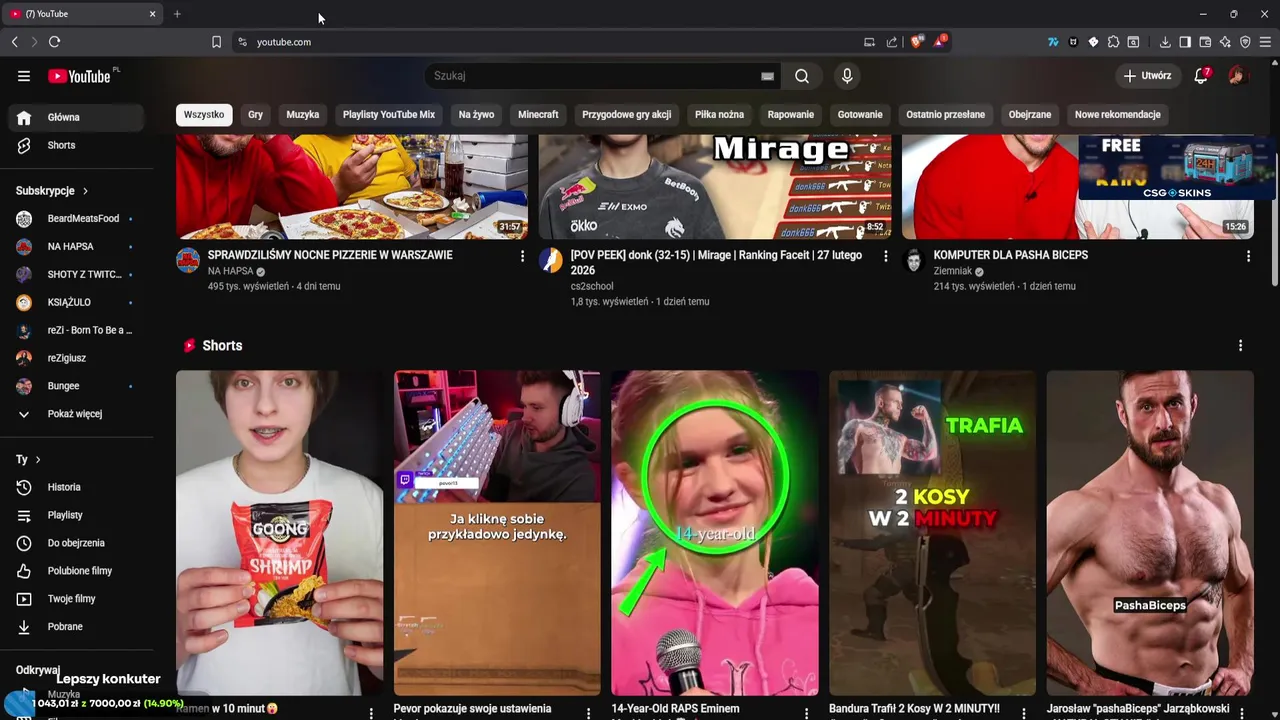Expand Pokaż więcej subscriptions

(77, 414)
